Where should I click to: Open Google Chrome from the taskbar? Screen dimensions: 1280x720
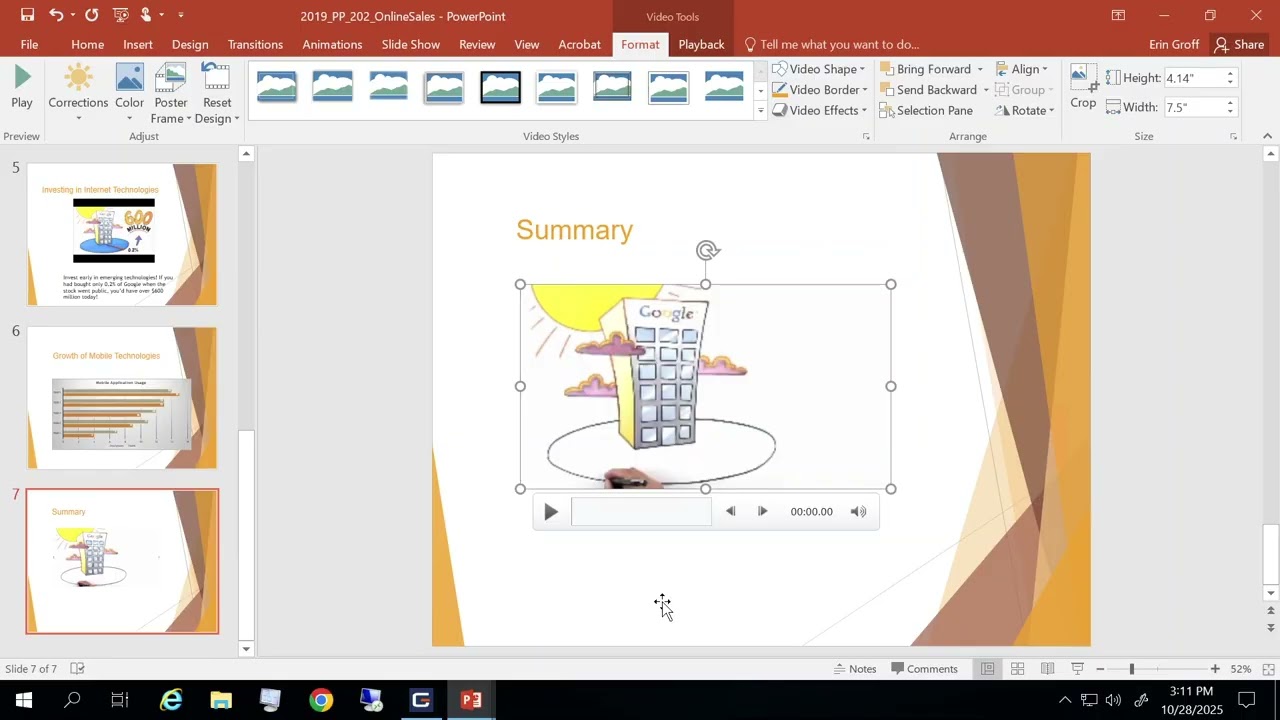(321, 700)
